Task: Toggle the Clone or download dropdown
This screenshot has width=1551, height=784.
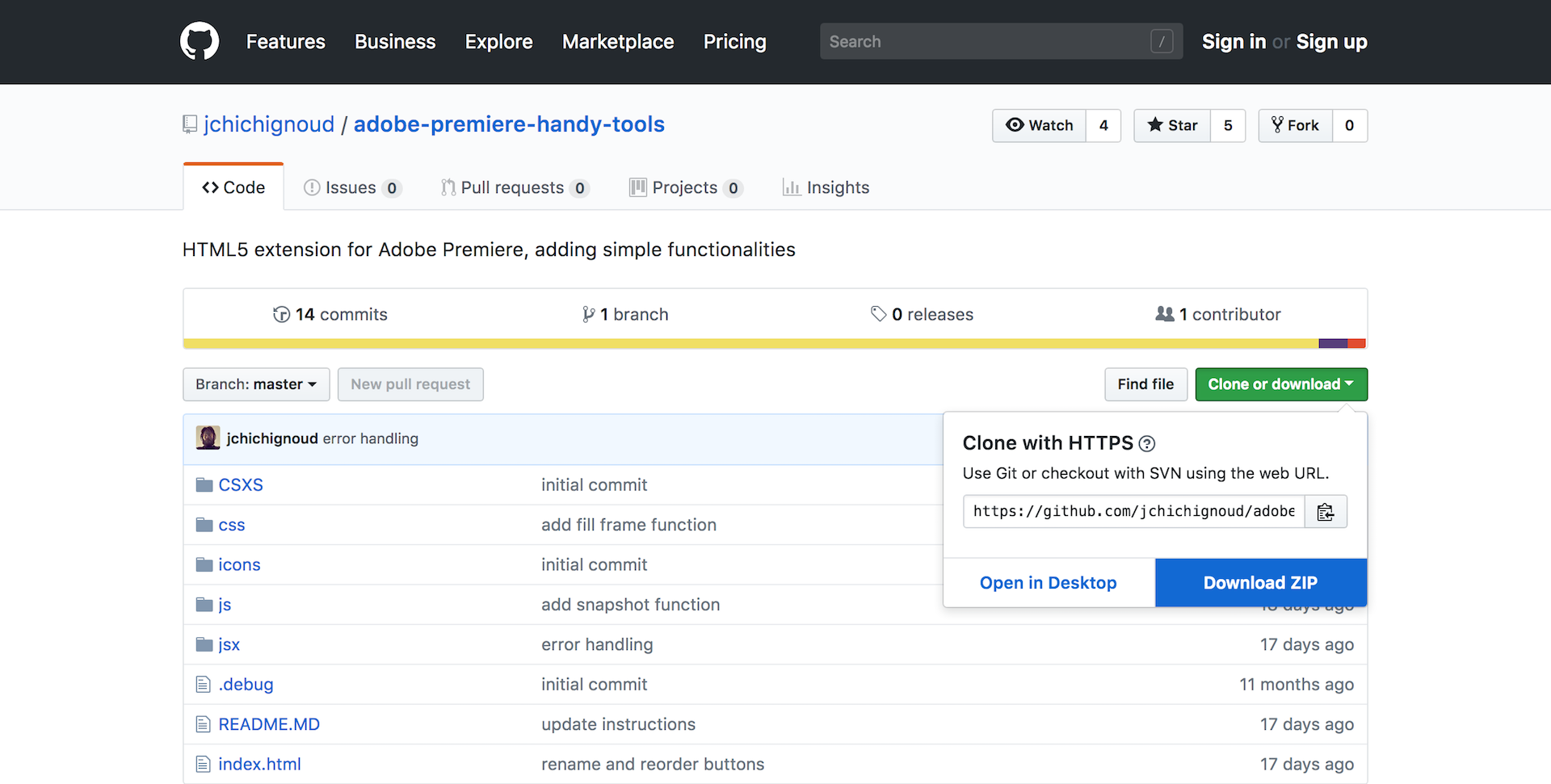Action: [x=1281, y=384]
